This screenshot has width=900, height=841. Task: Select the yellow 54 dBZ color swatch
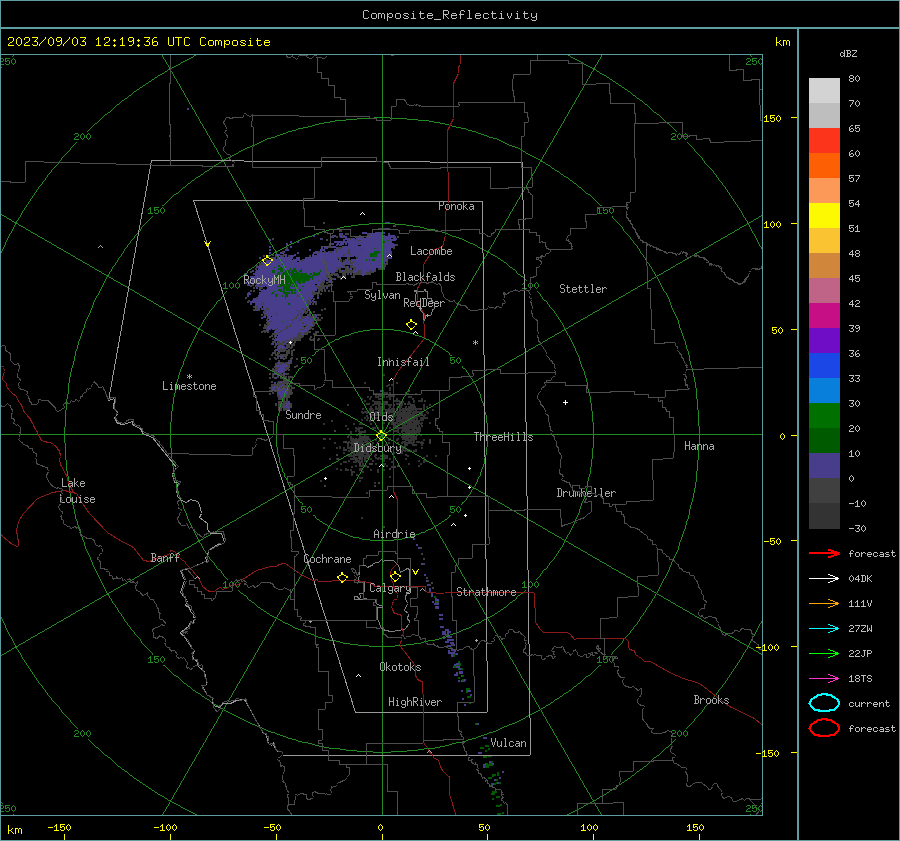824,215
